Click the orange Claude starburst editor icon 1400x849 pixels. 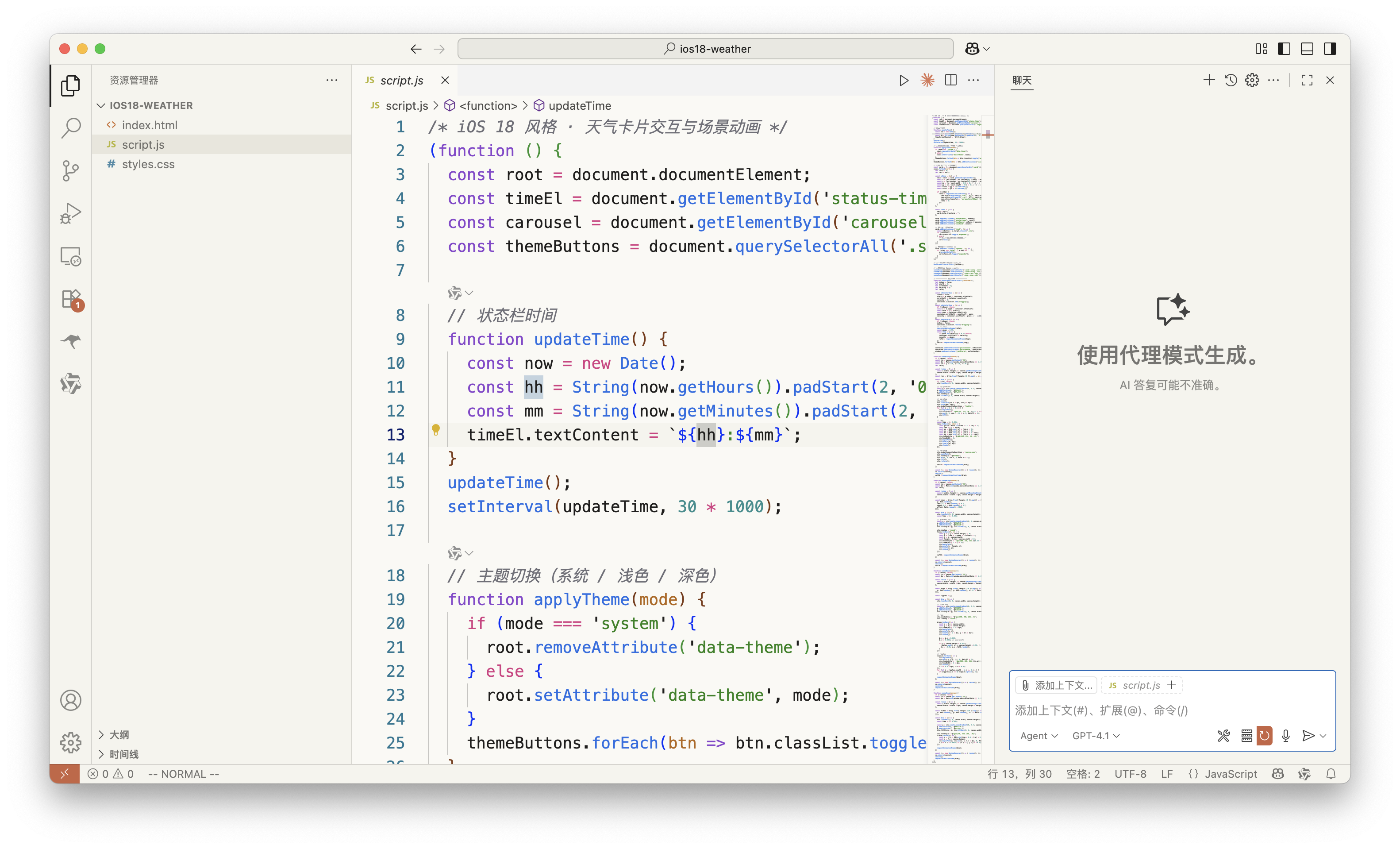click(927, 80)
